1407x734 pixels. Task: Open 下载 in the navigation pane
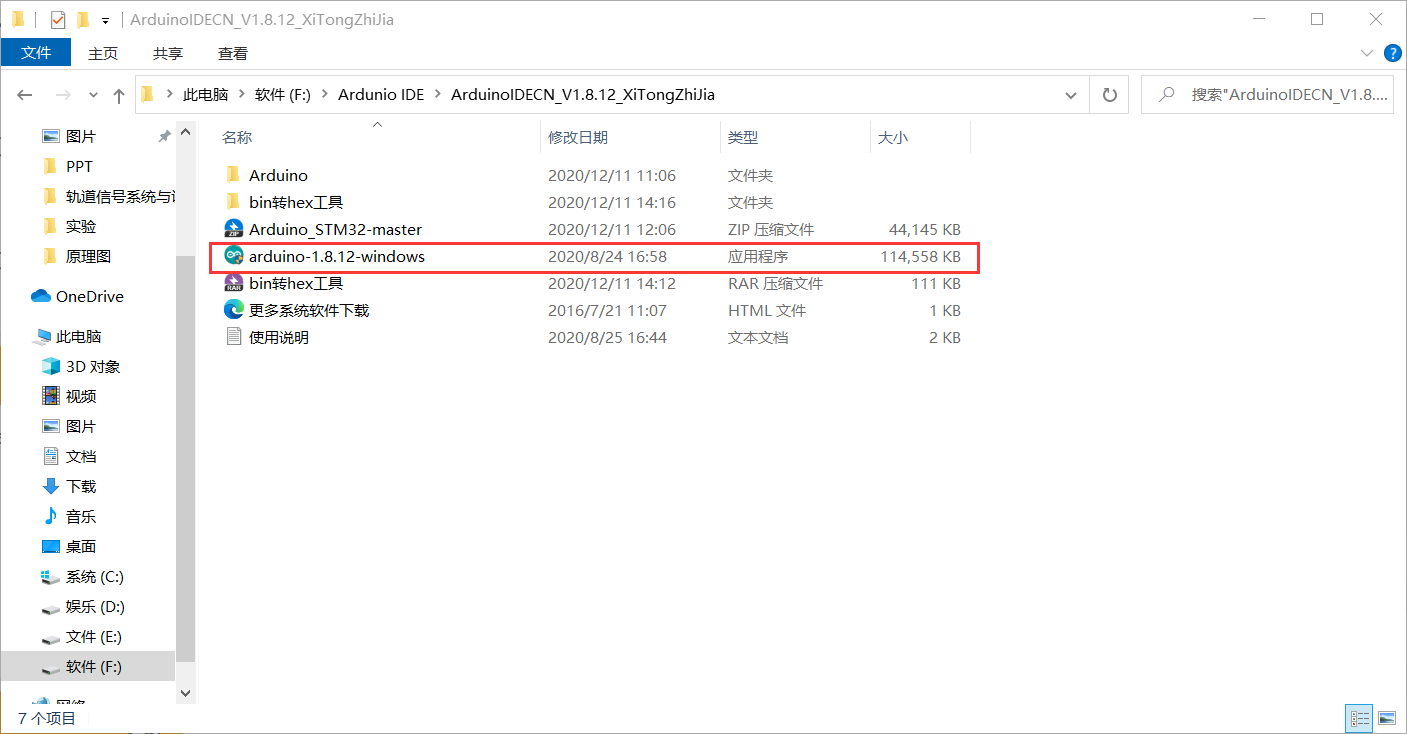pos(70,486)
